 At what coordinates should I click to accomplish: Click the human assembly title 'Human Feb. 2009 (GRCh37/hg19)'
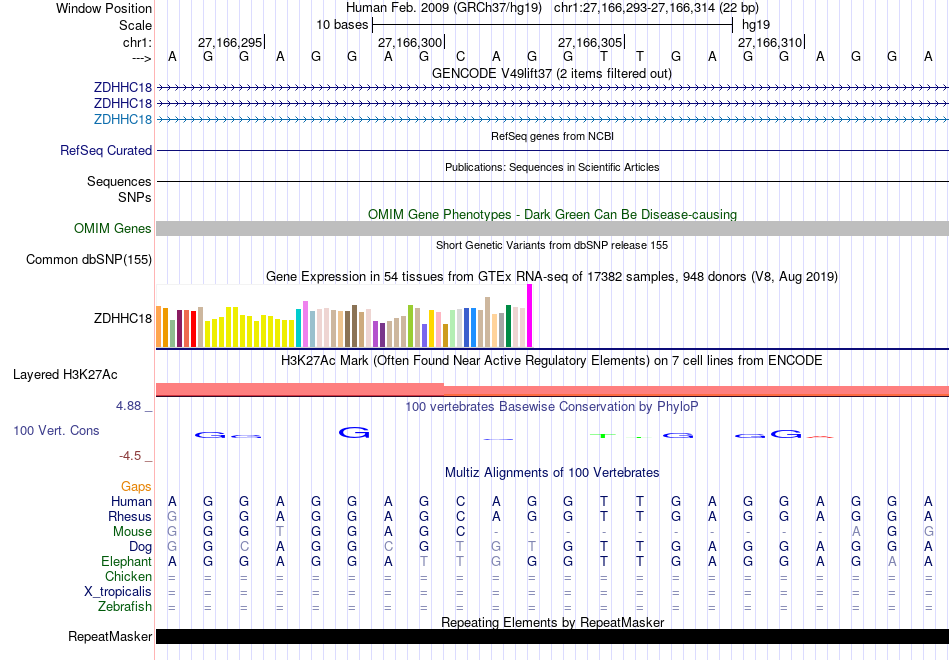[444, 8]
